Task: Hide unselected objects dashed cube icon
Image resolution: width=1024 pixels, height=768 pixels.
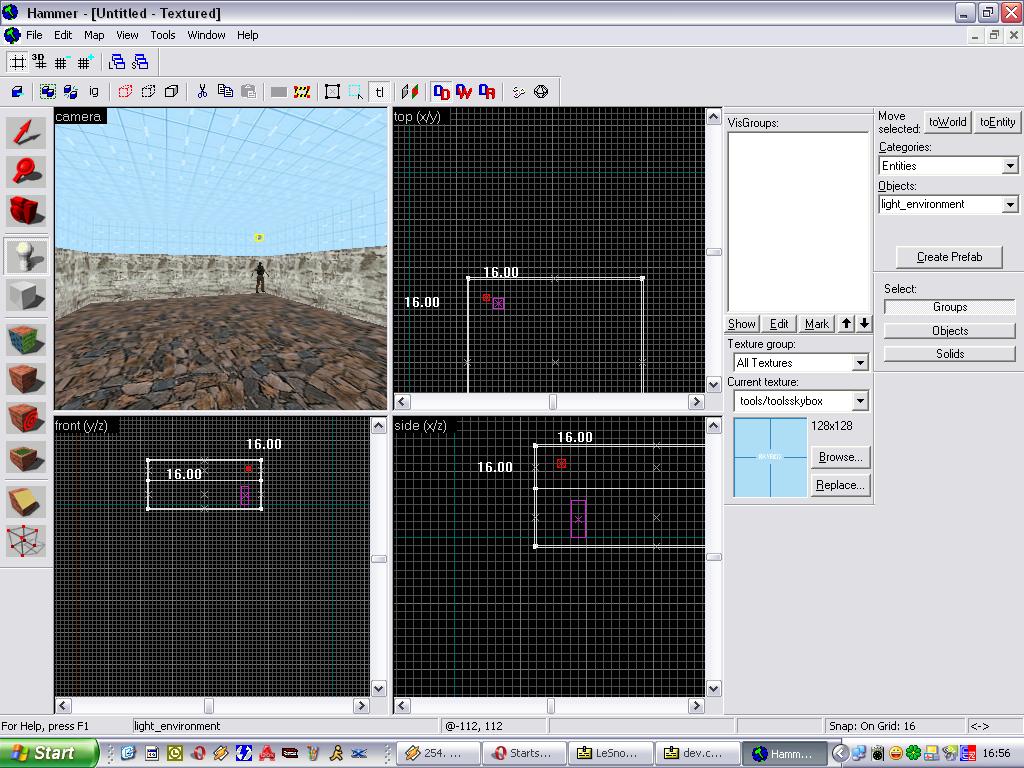Action: [148, 91]
